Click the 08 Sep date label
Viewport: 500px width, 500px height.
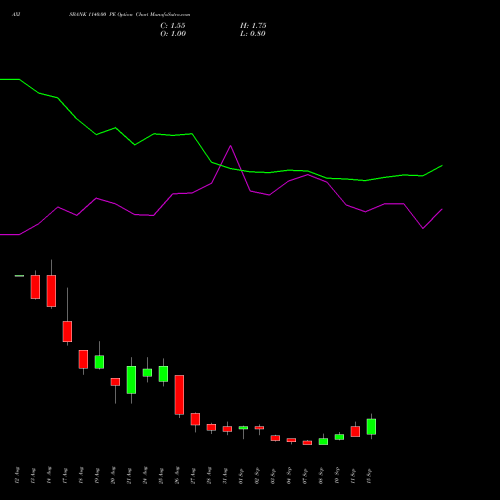tap(321, 476)
